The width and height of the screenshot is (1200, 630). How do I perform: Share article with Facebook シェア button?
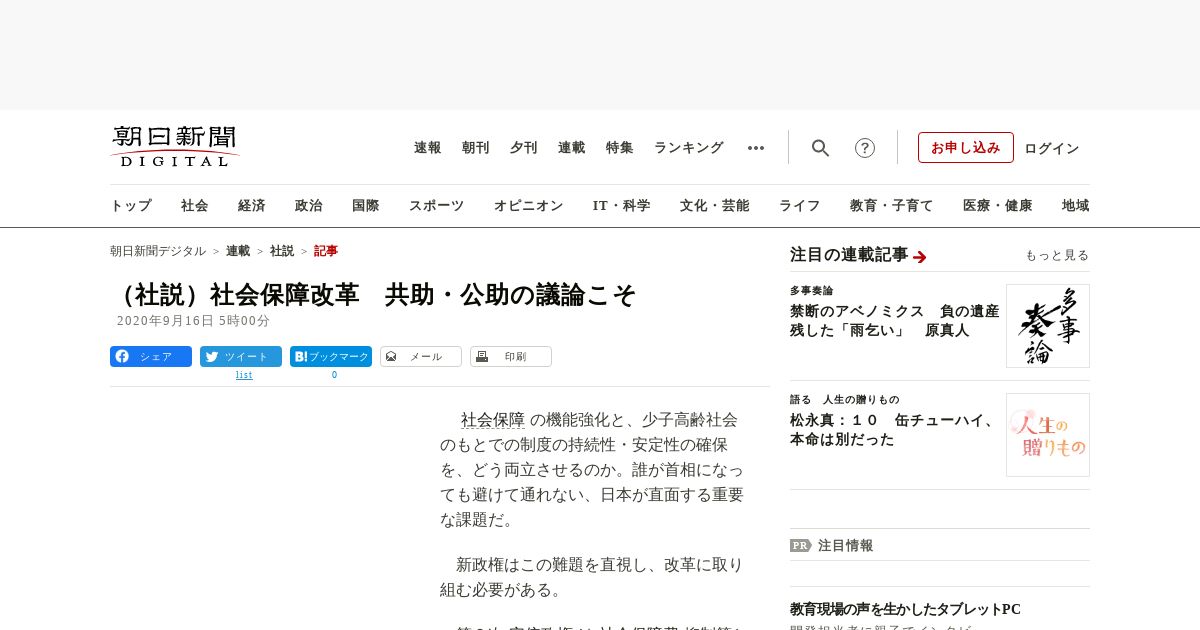tap(151, 357)
